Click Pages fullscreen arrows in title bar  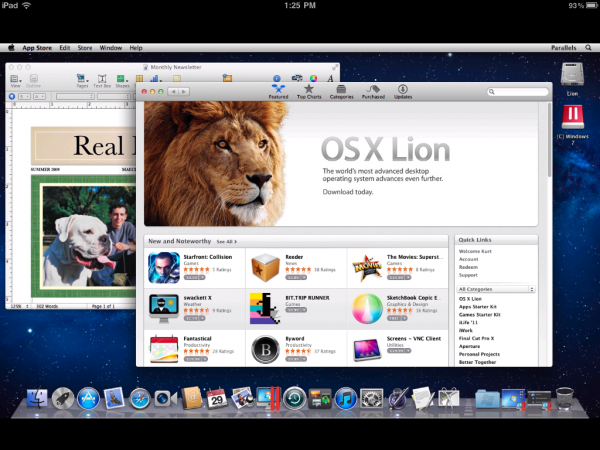click(335, 67)
